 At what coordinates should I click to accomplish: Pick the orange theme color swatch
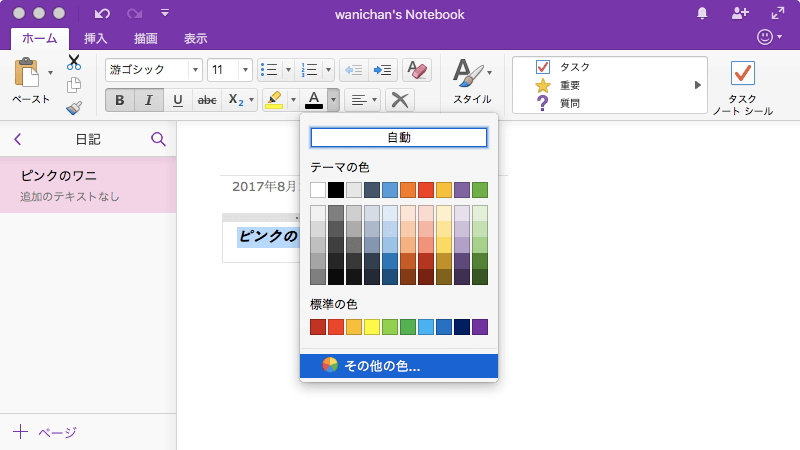pos(408,190)
